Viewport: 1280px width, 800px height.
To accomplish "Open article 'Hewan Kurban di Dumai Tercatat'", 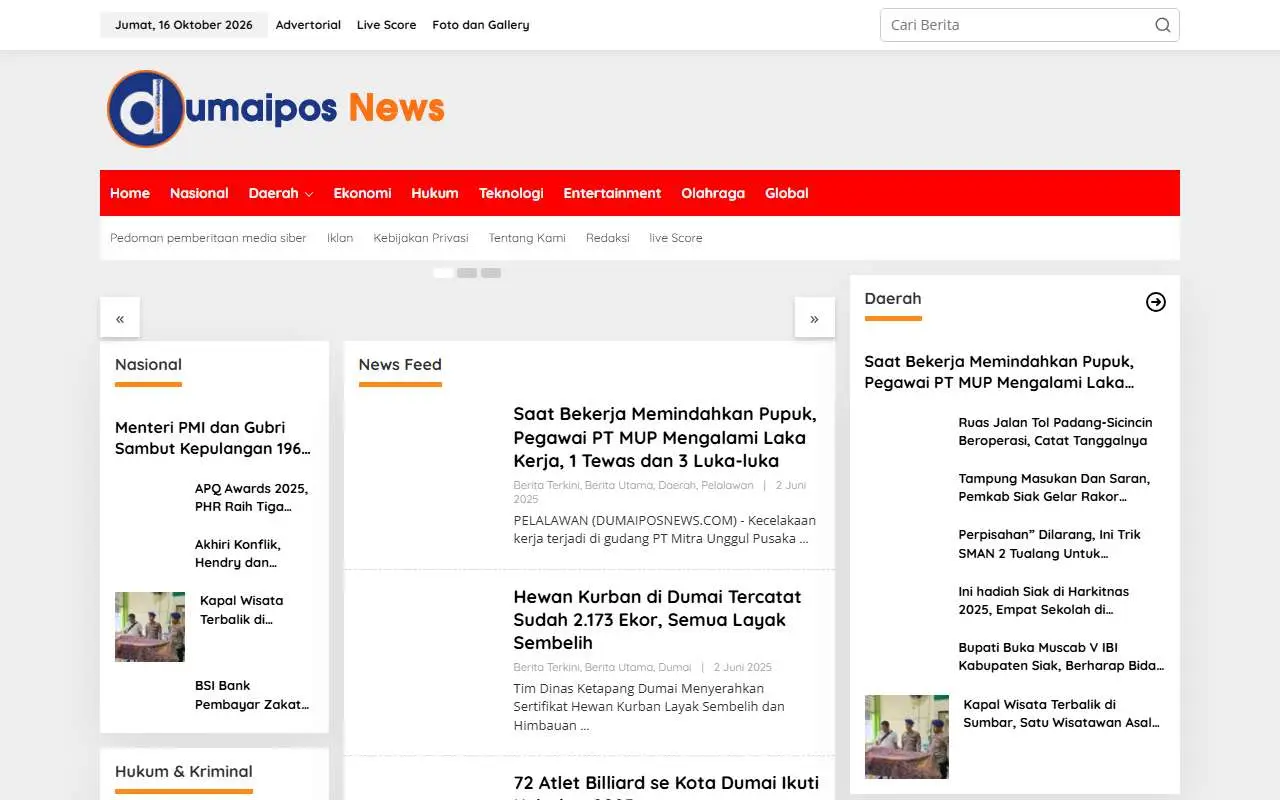I will click(x=657, y=619).
